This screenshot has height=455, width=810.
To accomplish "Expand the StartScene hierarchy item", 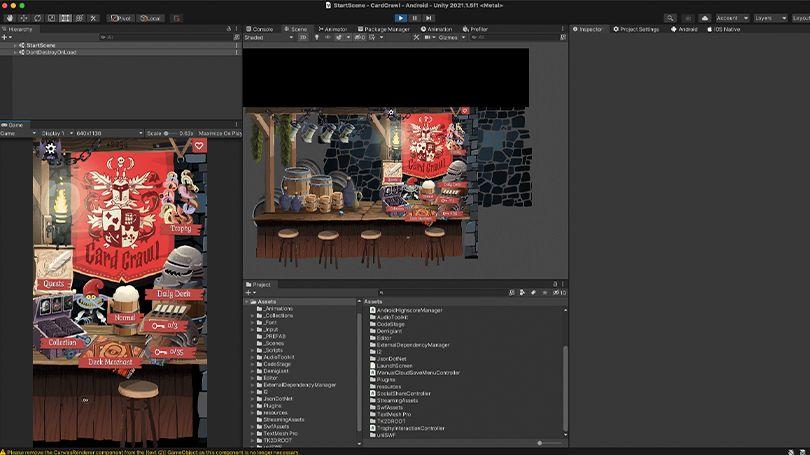I will (x=15, y=45).
